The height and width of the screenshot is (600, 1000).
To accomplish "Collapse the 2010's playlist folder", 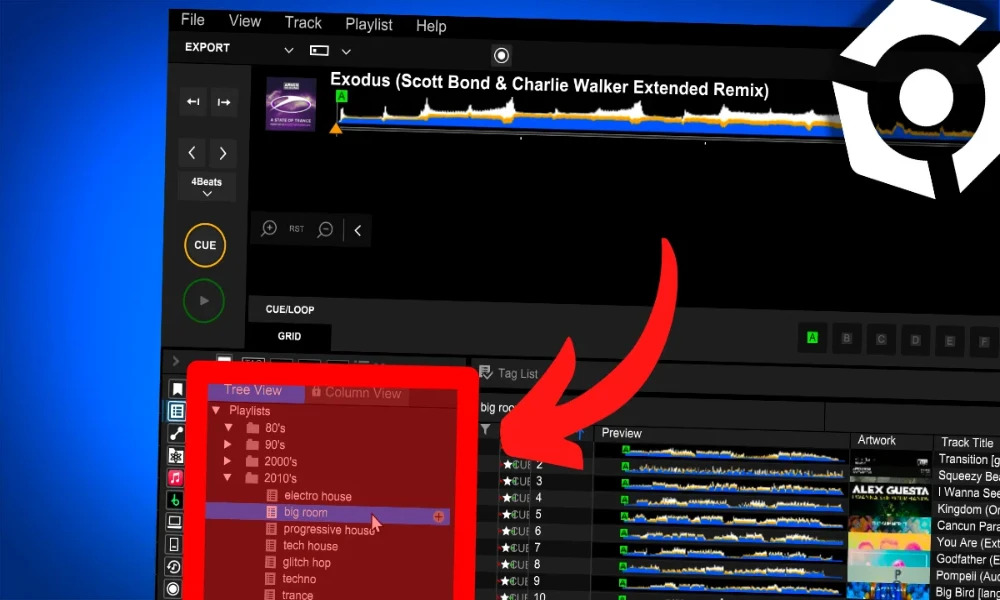I will (x=226, y=477).
